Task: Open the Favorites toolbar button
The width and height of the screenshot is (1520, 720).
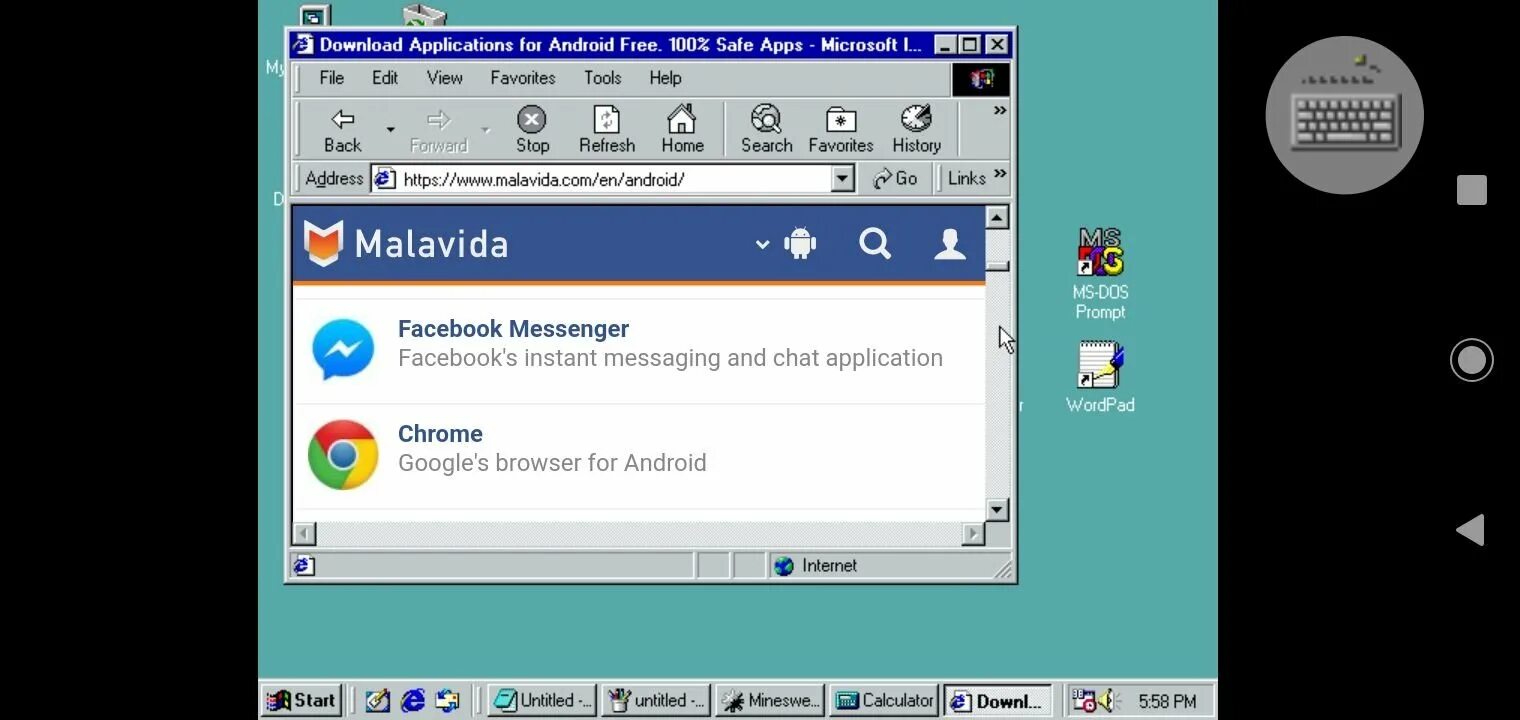Action: pyautogui.click(x=841, y=130)
